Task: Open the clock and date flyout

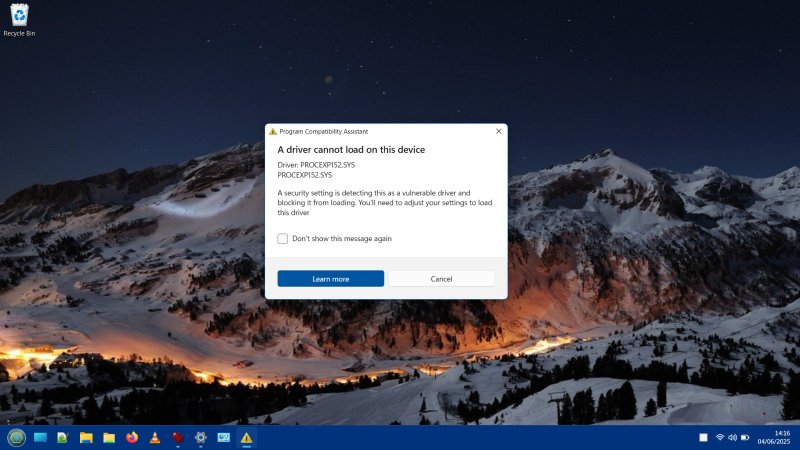Action: [x=774, y=437]
